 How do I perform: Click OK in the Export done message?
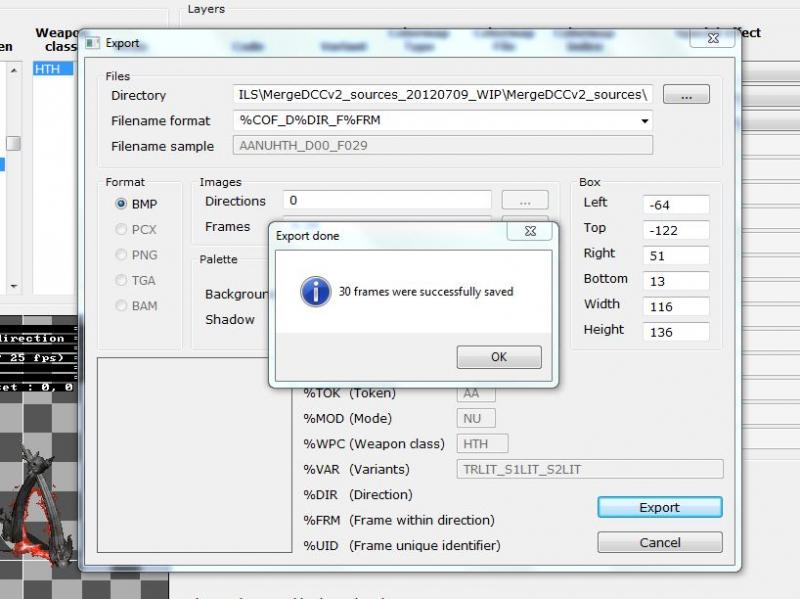pyautogui.click(x=499, y=357)
